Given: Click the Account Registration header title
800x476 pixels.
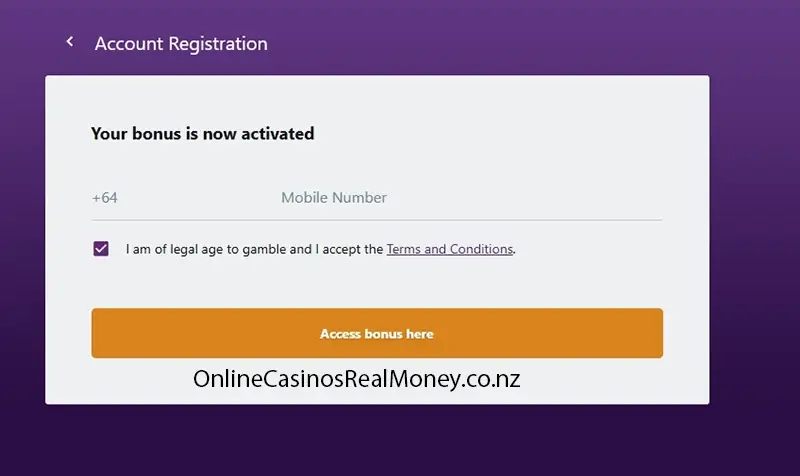Looking at the screenshot, I should point(181,44).
